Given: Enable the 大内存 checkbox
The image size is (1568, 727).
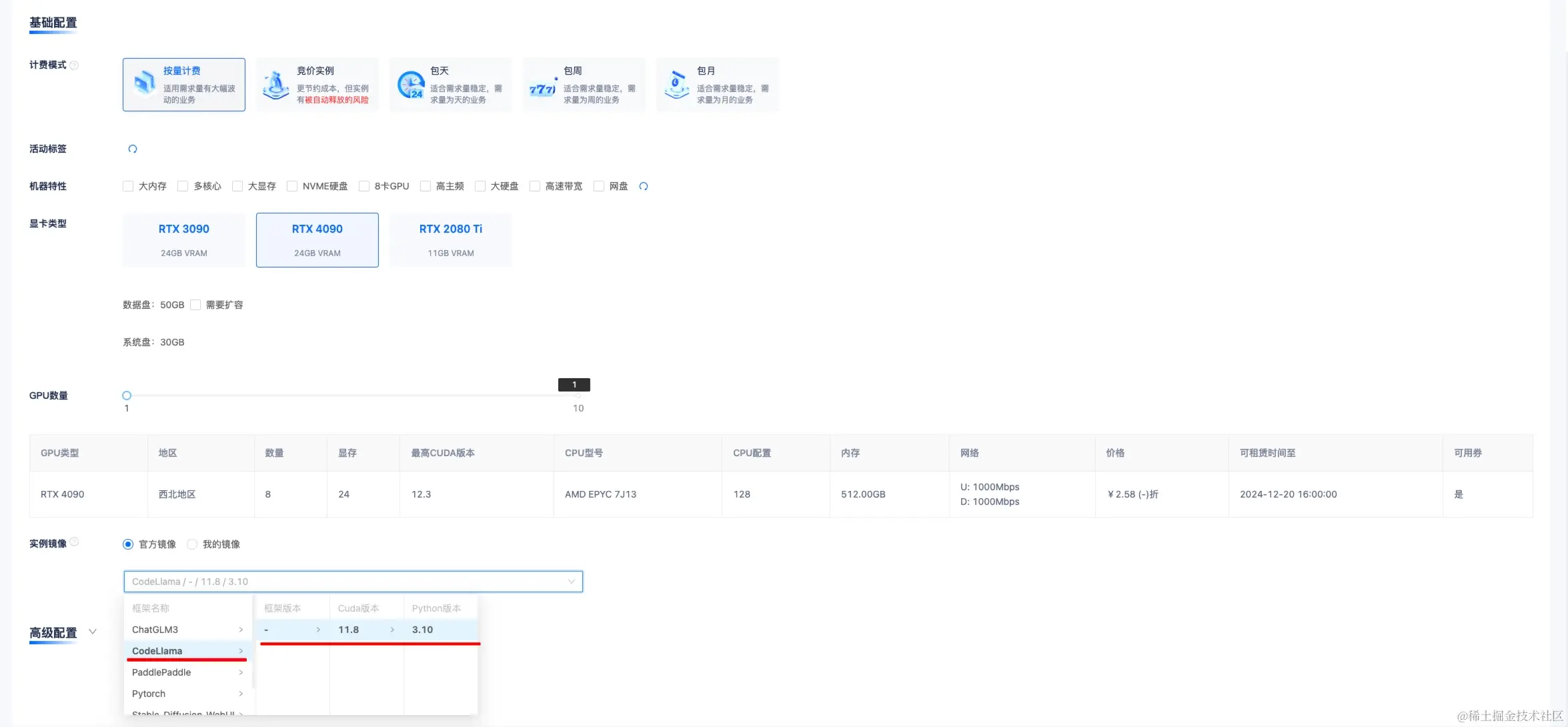Looking at the screenshot, I should tap(128, 186).
